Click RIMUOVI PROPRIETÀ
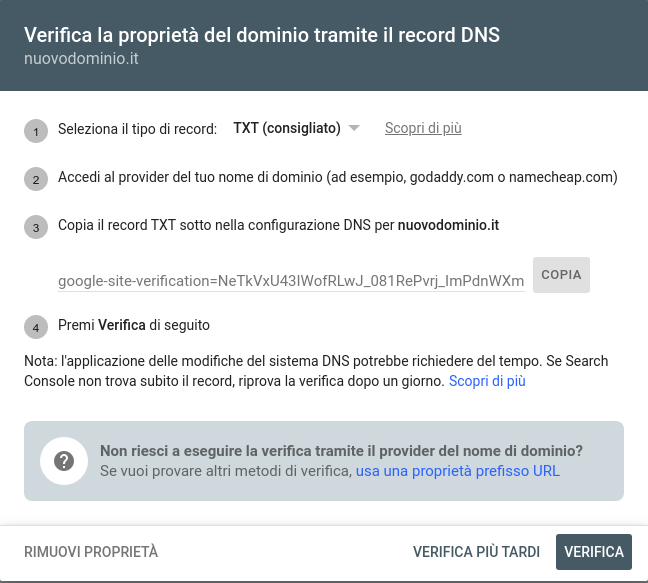This screenshot has height=583, width=648. (91, 552)
